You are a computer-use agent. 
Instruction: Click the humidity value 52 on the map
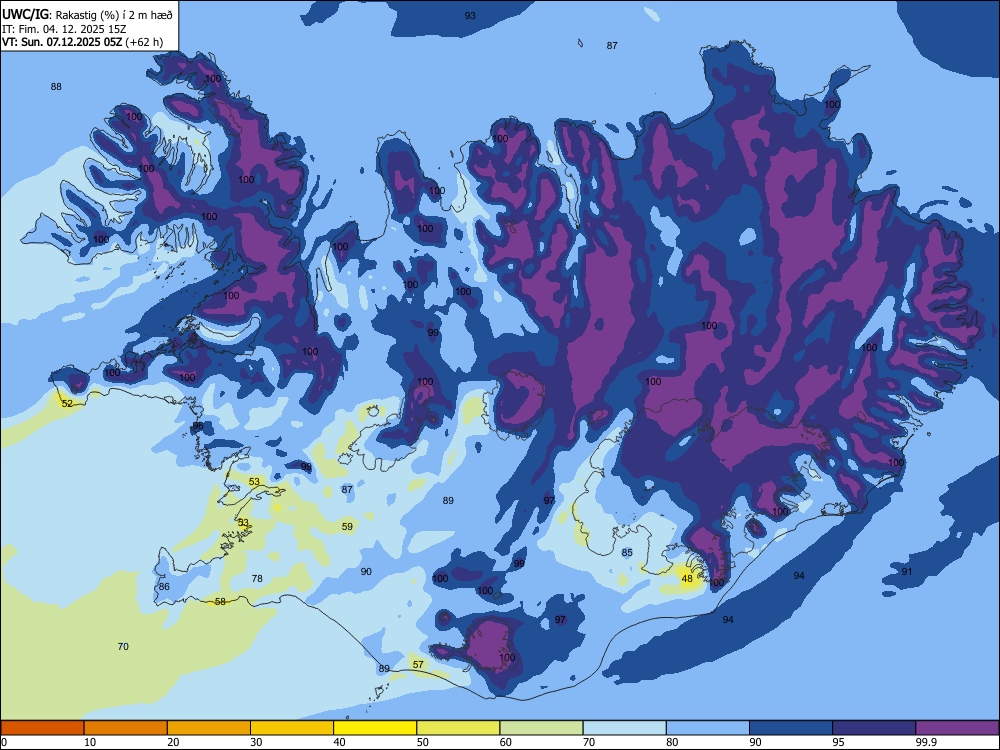pyautogui.click(x=67, y=403)
